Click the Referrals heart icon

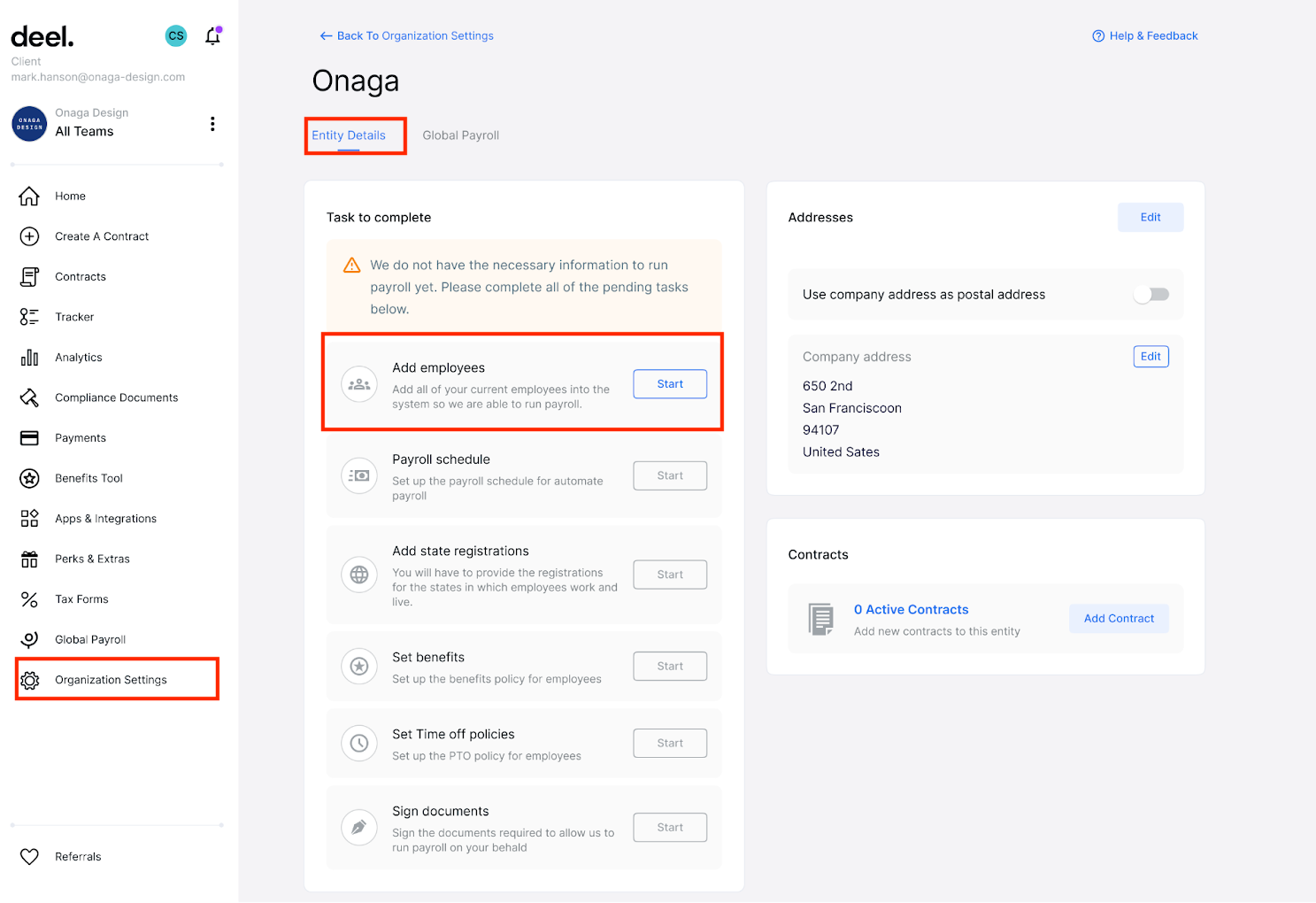pos(29,857)
